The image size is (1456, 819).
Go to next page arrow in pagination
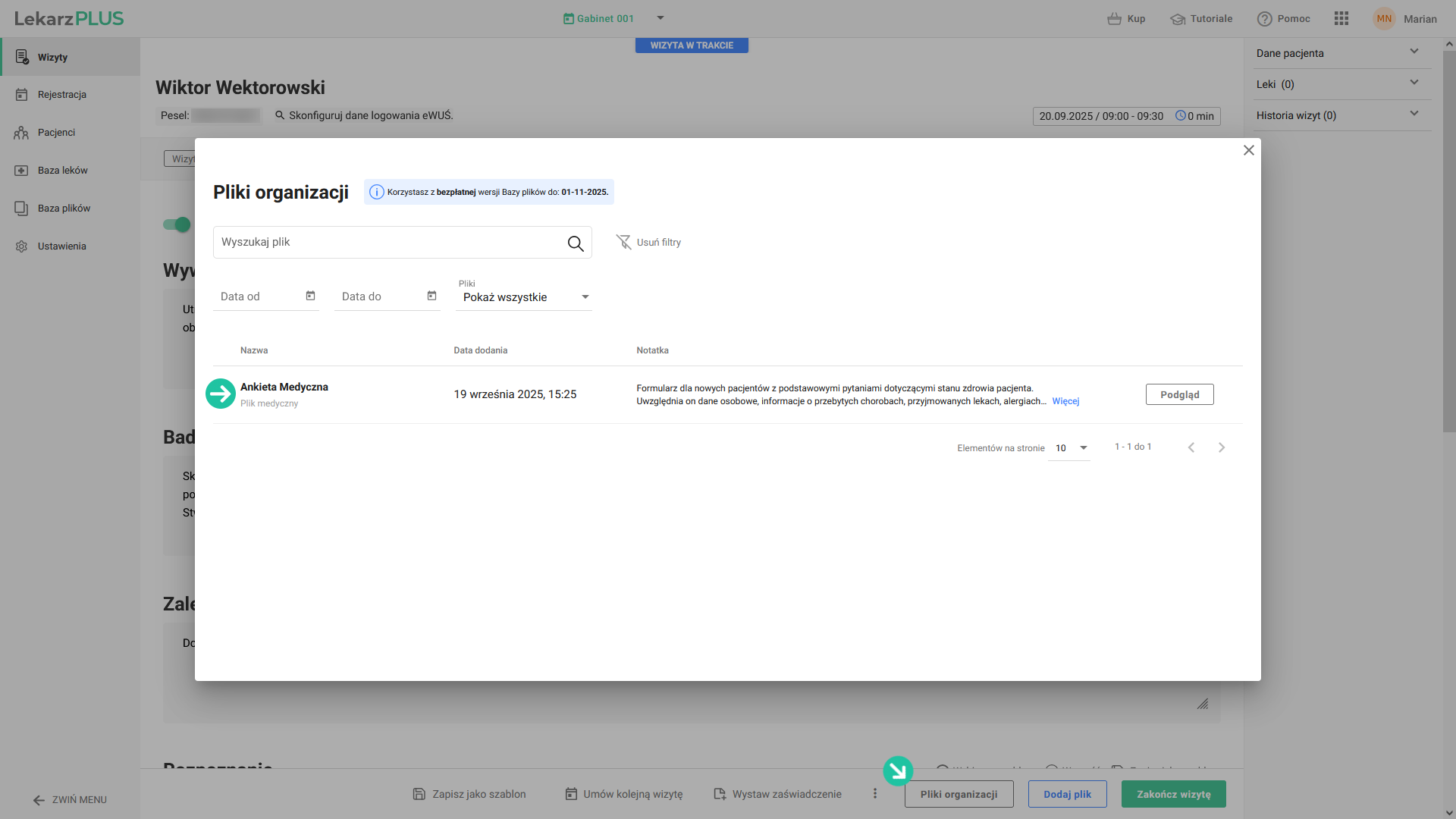coord(1221,447)
